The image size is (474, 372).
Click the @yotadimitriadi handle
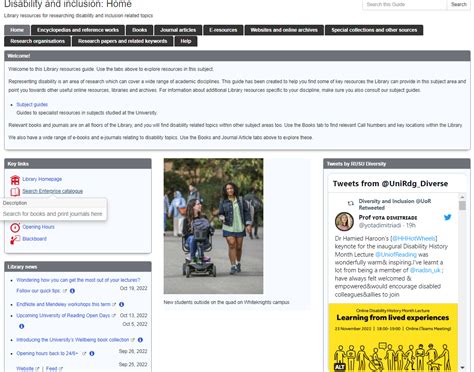click(x=380, y=225)
